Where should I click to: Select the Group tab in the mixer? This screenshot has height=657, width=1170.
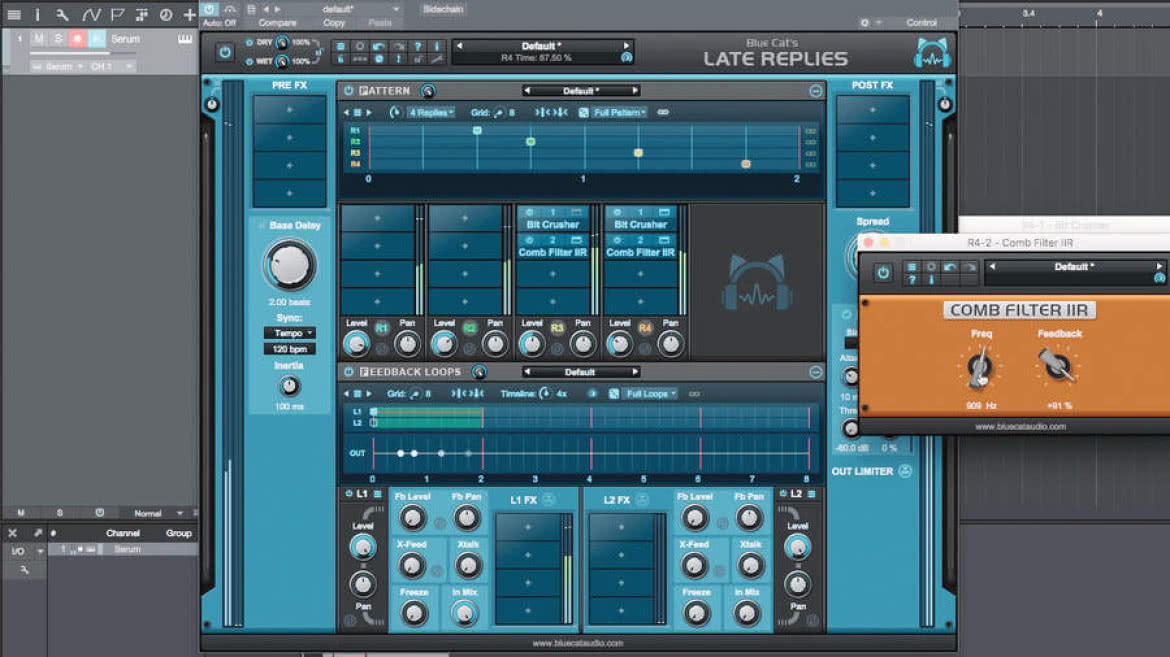coord(178,533)
